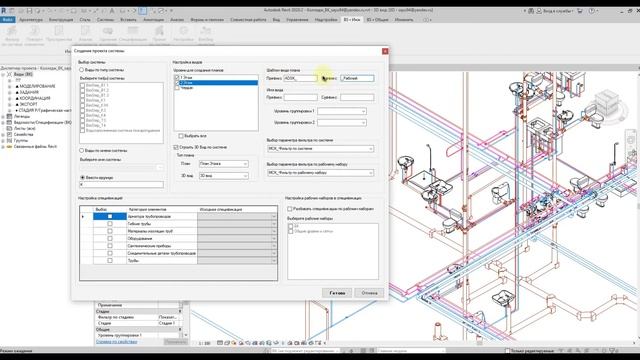Click the properties panel vertical scrollbar

186,320
